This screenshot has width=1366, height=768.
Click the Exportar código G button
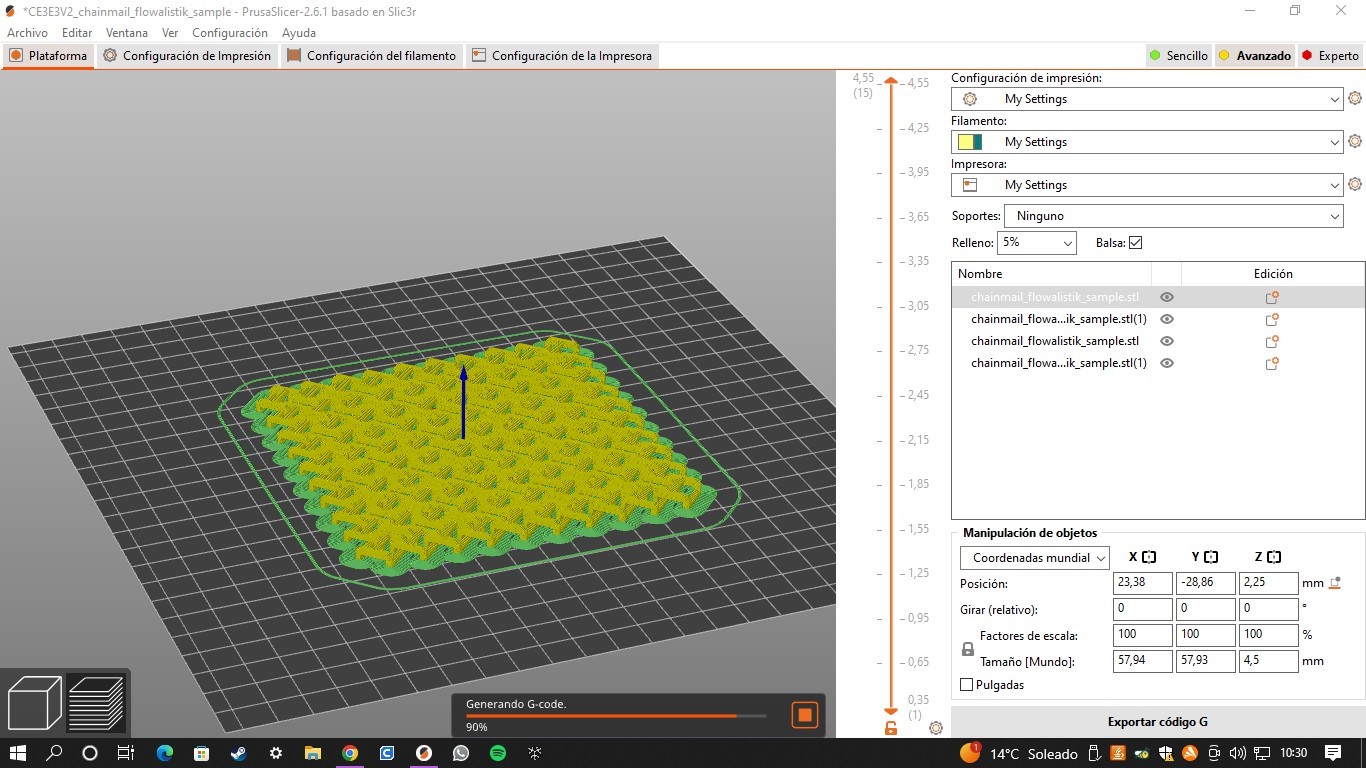[1157, 722]
